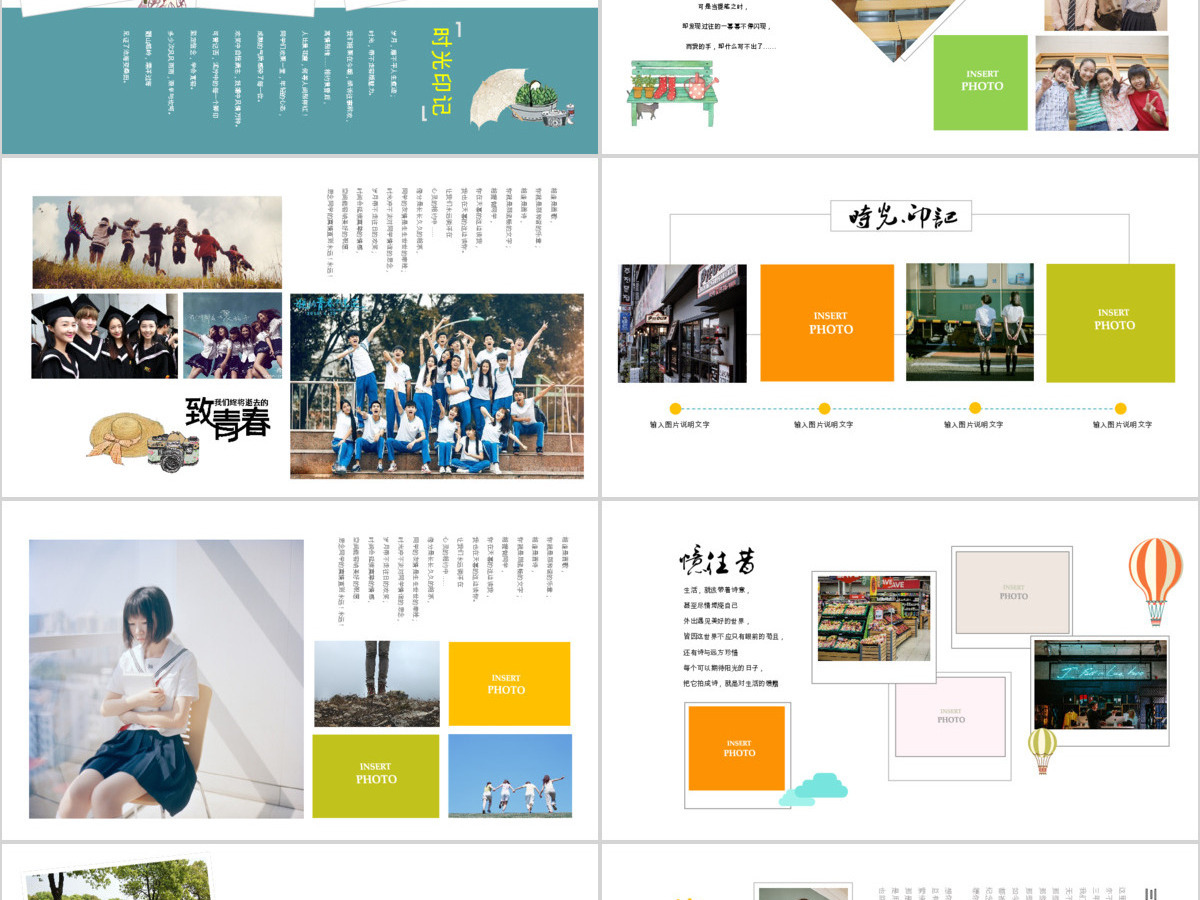
Task: Select the text line 外出遇见美好的世界
Action: (x=717, y=621)
